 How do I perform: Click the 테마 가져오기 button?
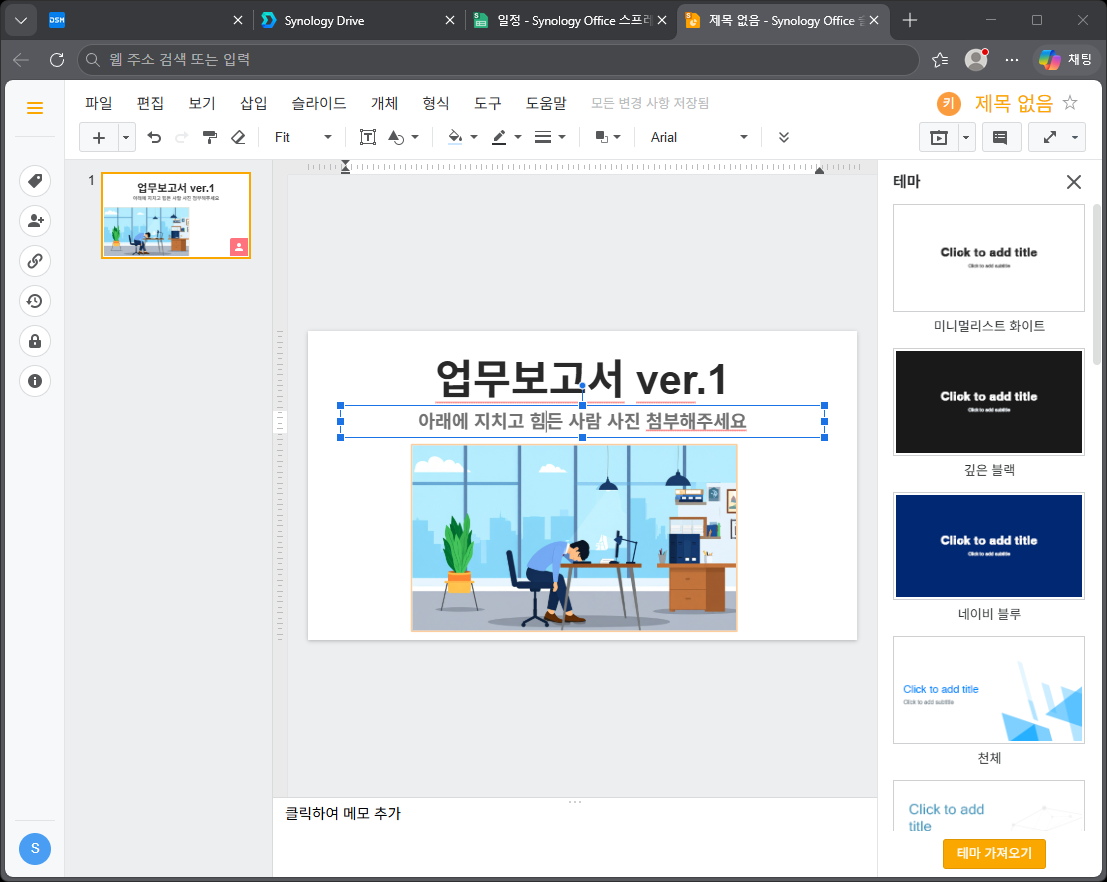tap(994, 853)
